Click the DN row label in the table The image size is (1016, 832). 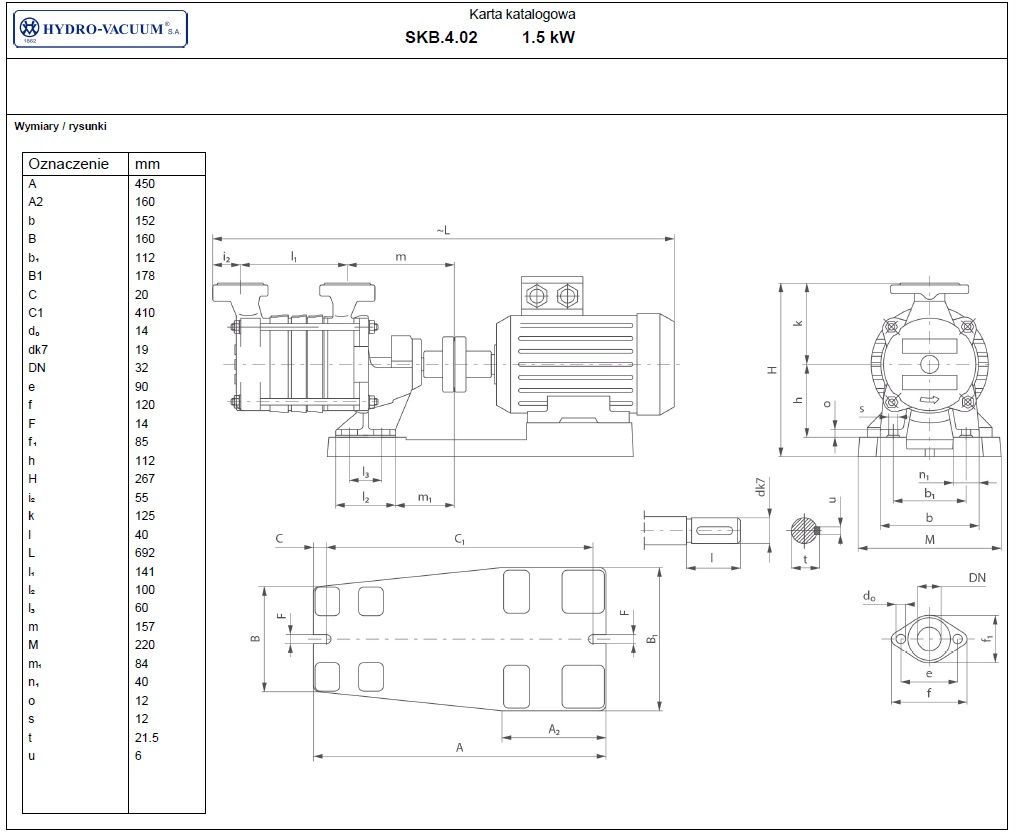36,368
